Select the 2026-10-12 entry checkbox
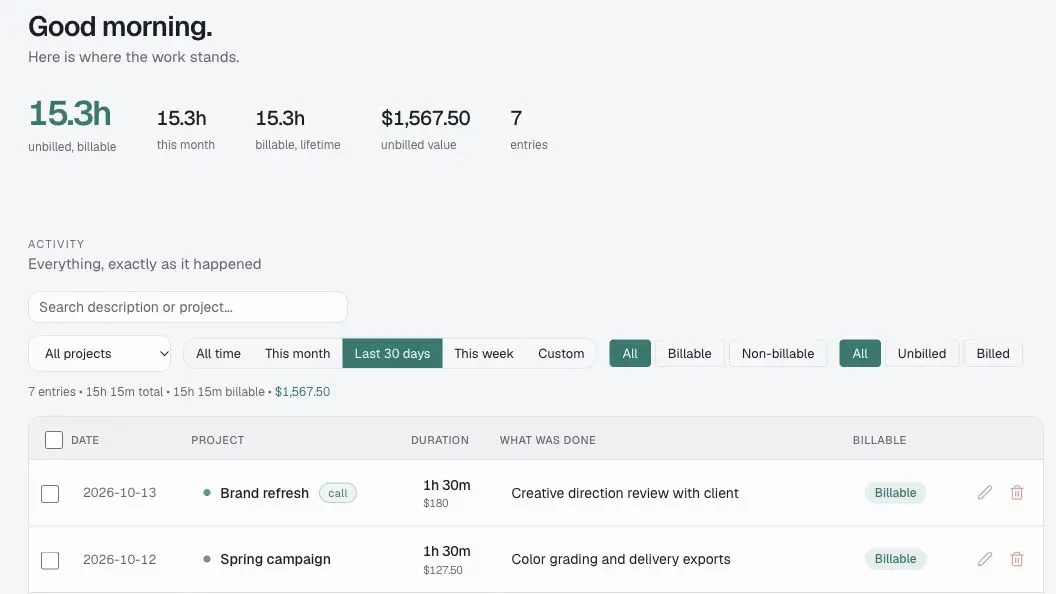 (50, 560)
